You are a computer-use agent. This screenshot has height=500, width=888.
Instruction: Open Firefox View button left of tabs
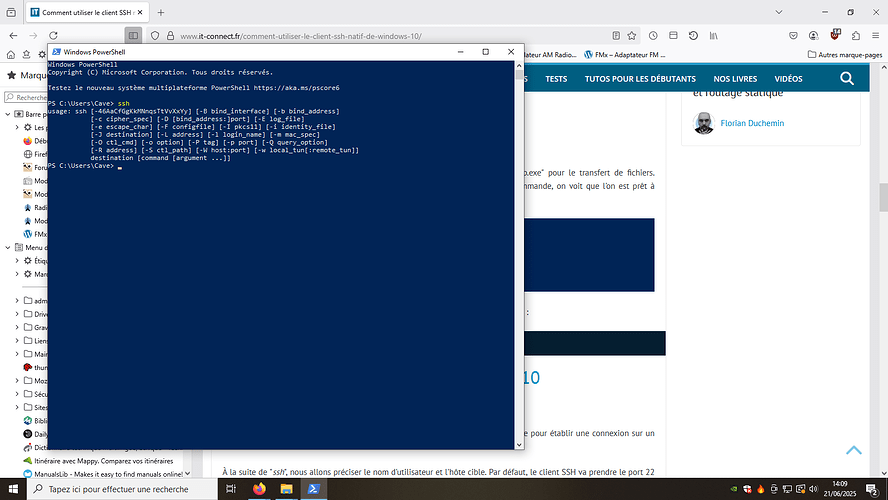click(11, 12)
